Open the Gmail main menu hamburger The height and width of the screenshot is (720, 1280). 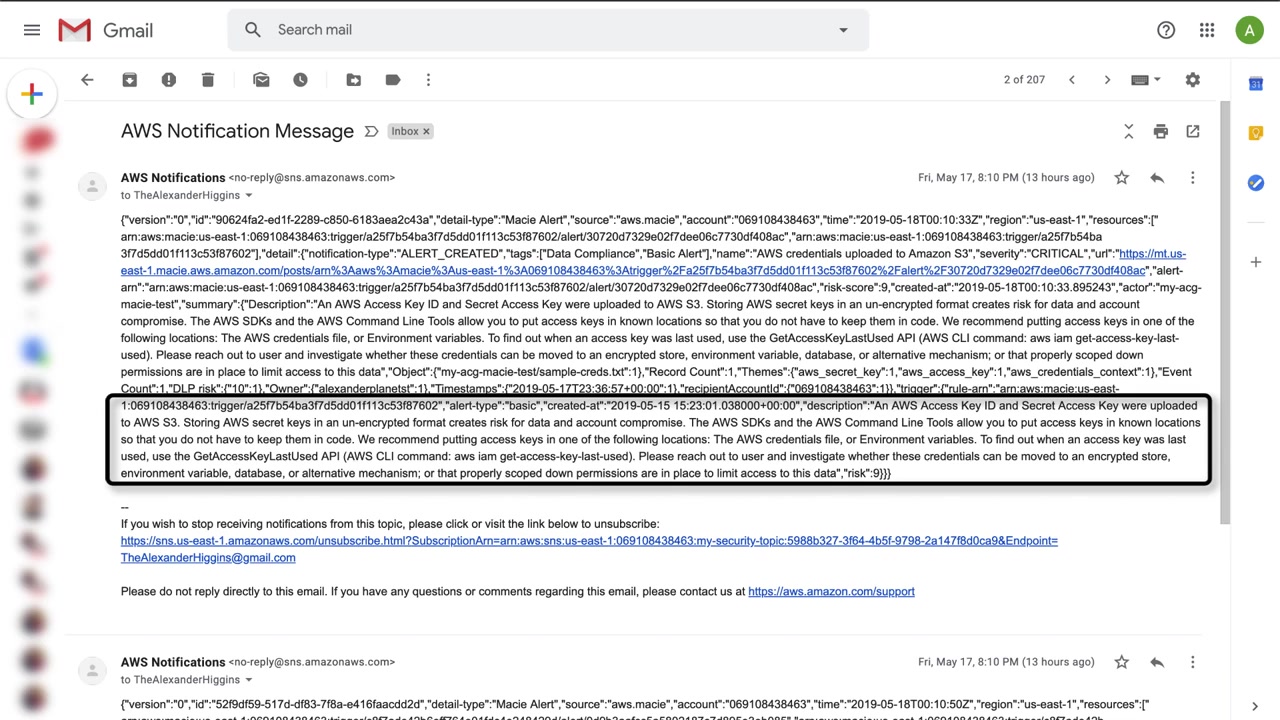click(x=32, y=30)
